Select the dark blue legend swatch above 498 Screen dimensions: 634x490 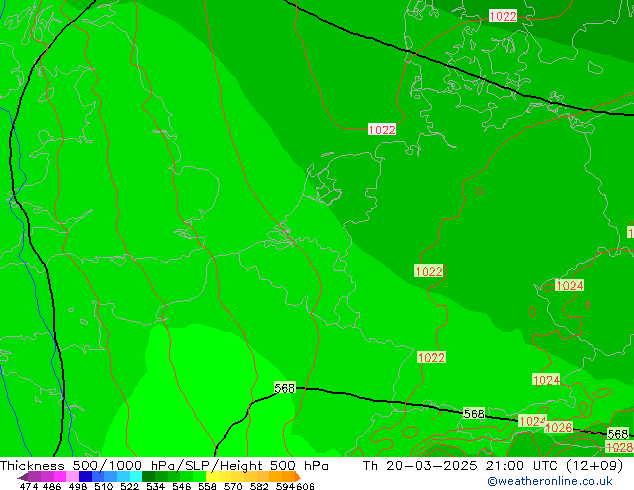pos(85,476)
